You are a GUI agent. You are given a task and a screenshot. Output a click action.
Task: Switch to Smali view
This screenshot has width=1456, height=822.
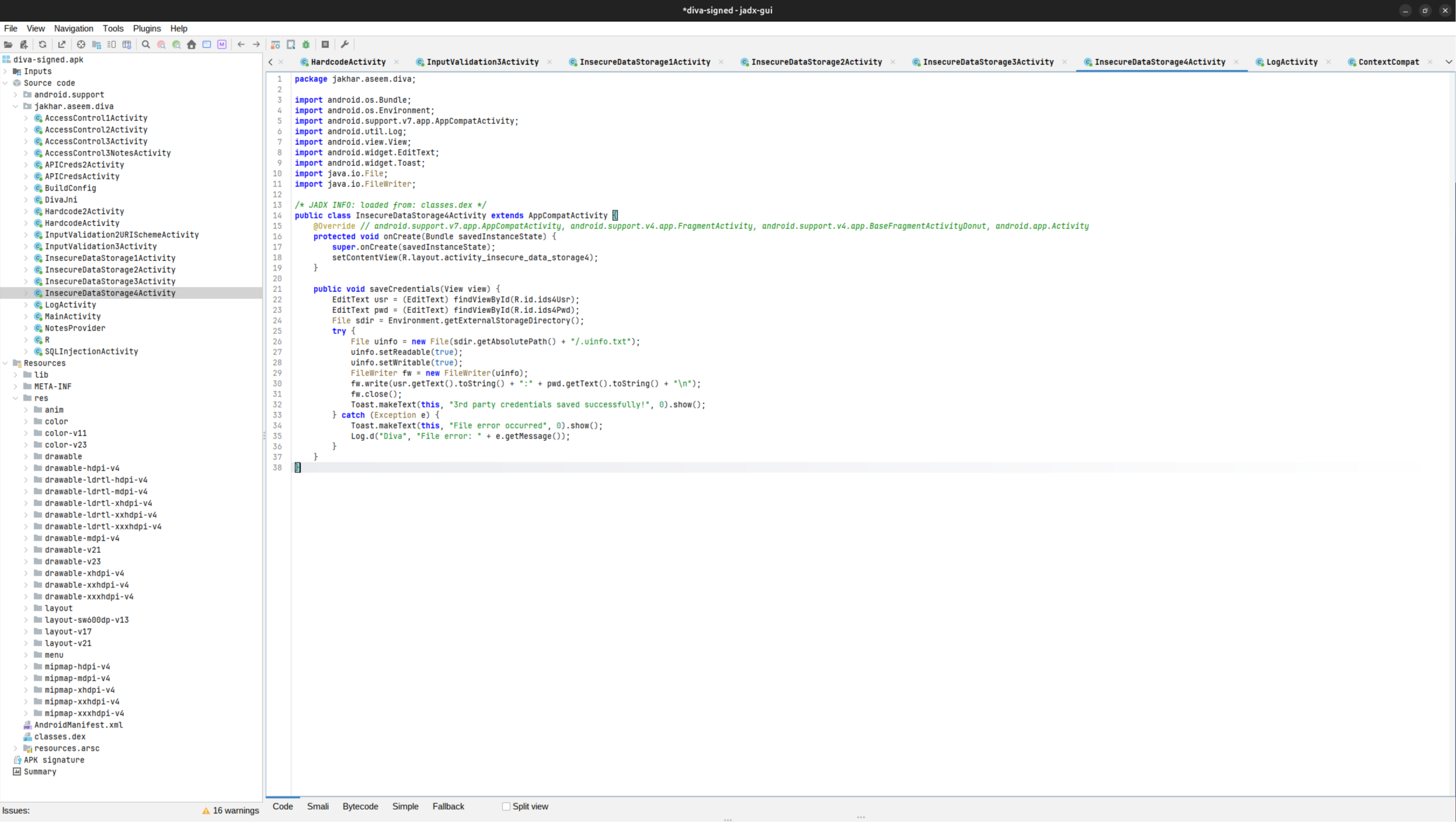318,806
